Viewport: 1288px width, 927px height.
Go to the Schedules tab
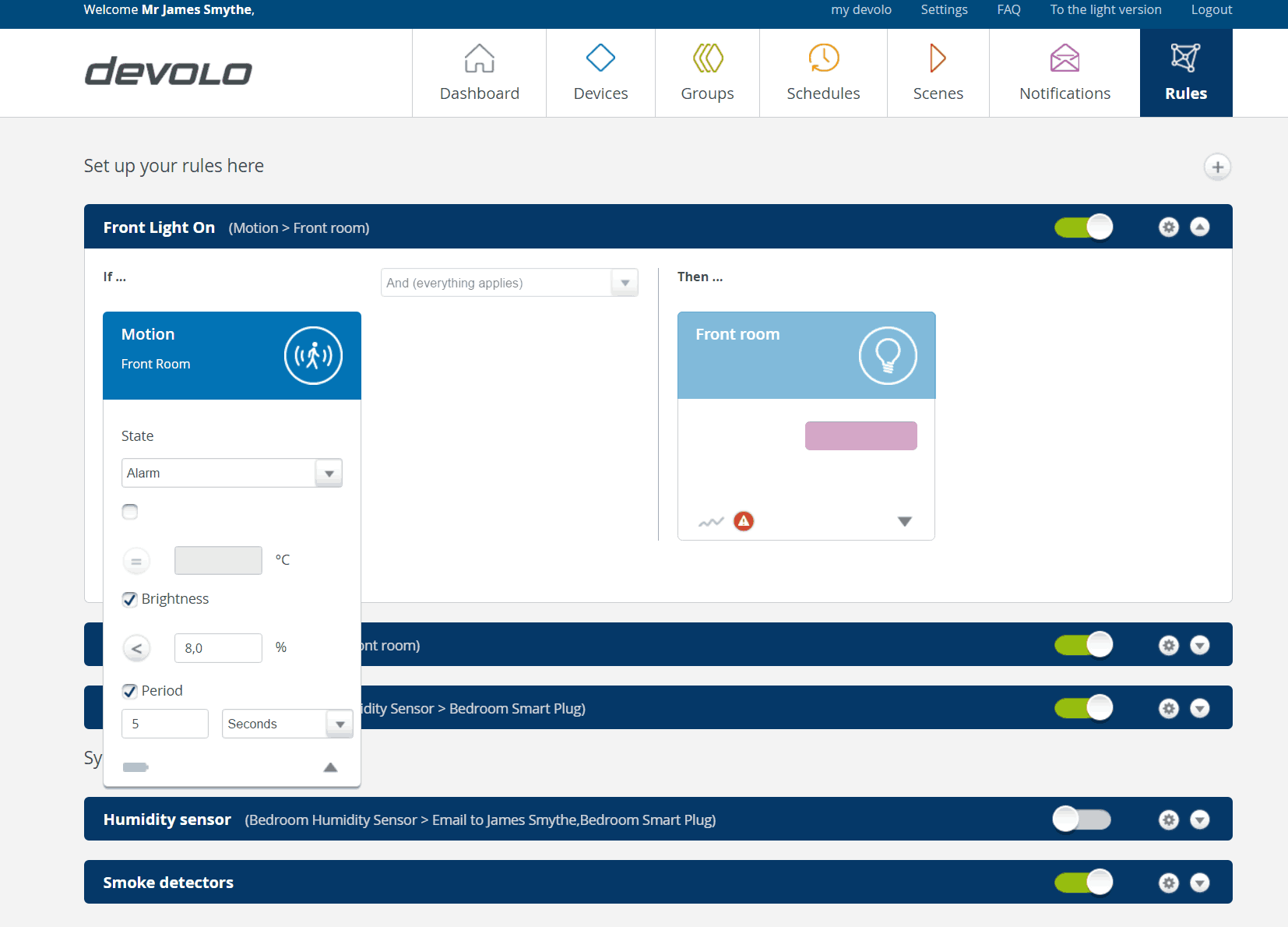point(823,73)
